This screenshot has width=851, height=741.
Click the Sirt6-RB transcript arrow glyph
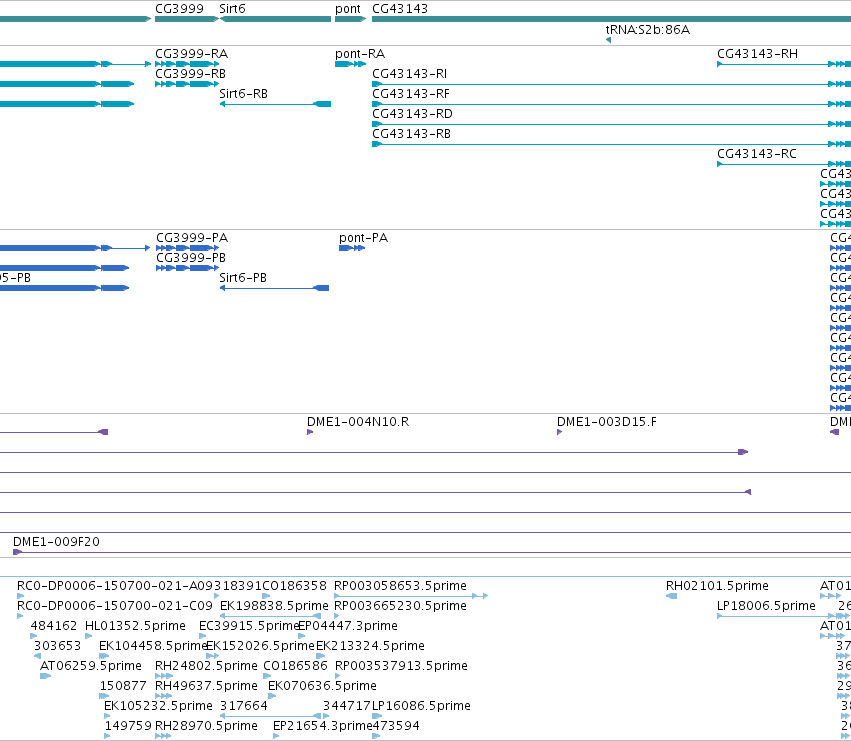click(x=275, y=104)
